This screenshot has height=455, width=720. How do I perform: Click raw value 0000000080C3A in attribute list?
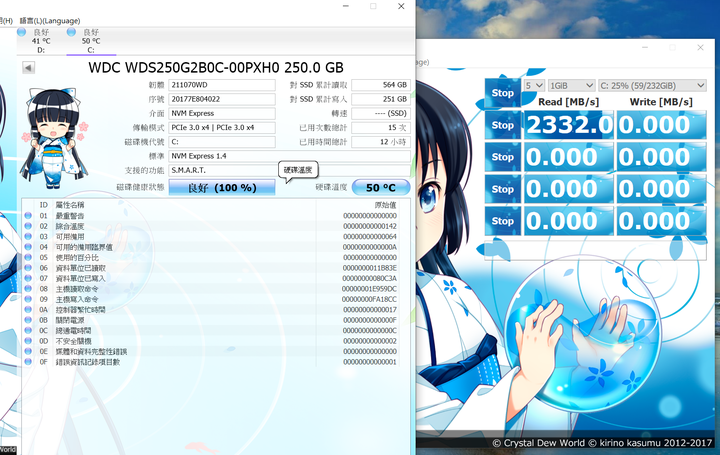(x=370, y=278)
